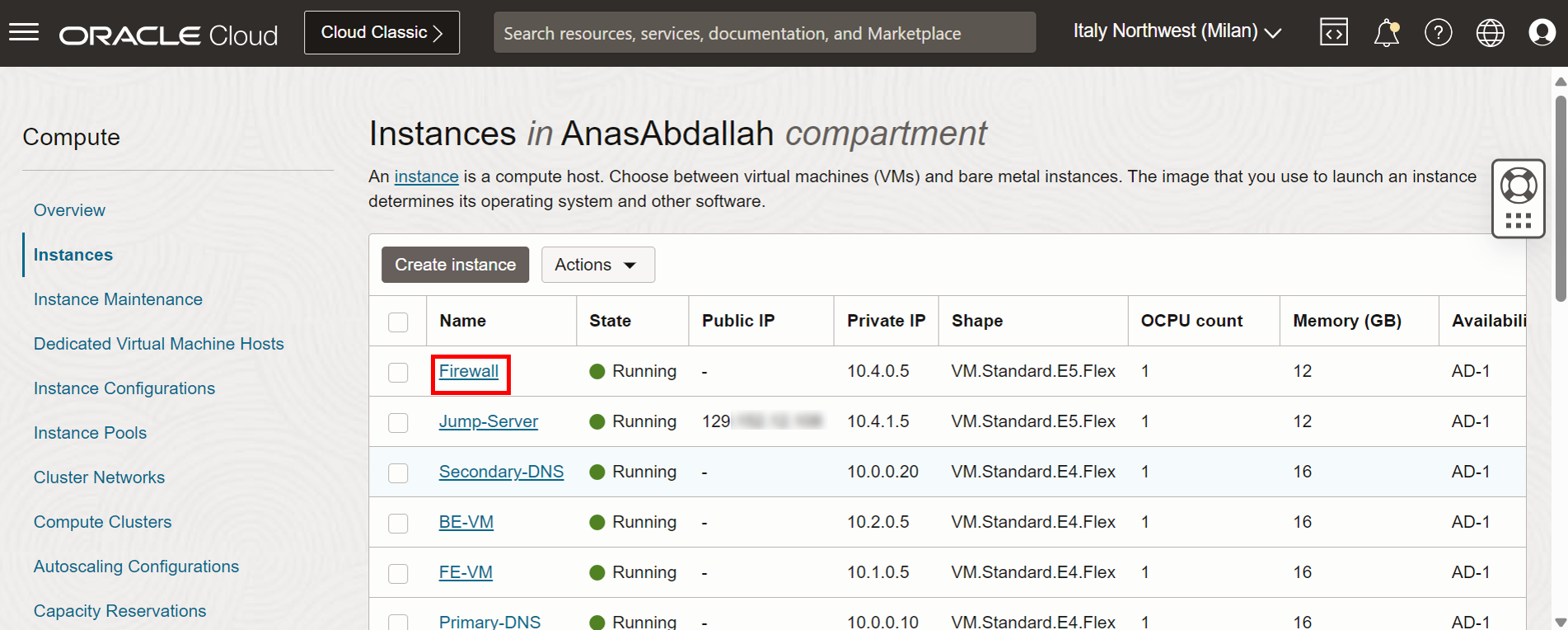Click private IP 10.4.1.5
1568x630 pixels.
(878, 421)
